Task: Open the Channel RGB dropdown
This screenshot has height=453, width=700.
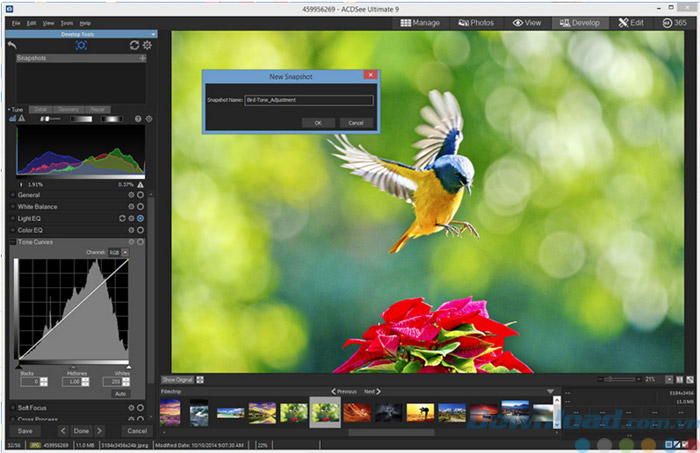Action: pyautogui.click(x=119, y=252)
